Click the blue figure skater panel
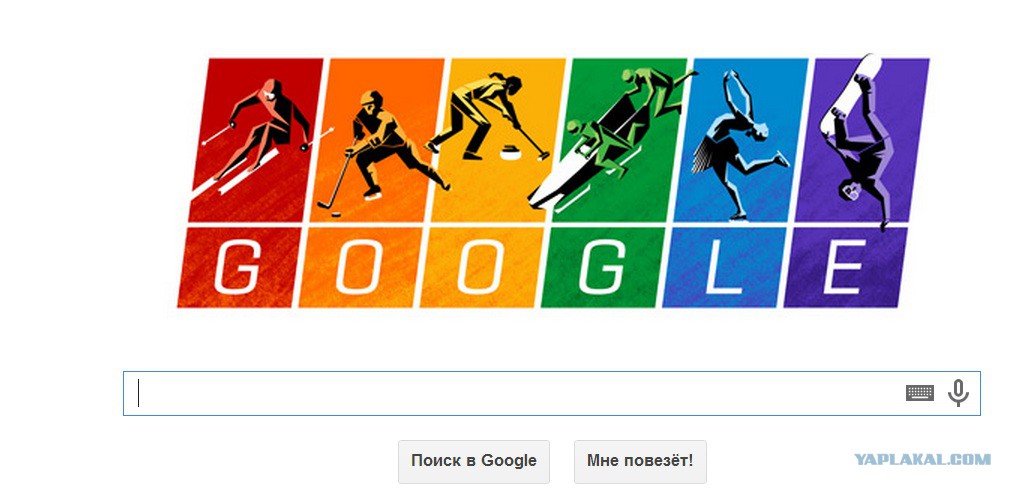 (x=741, y=139)
